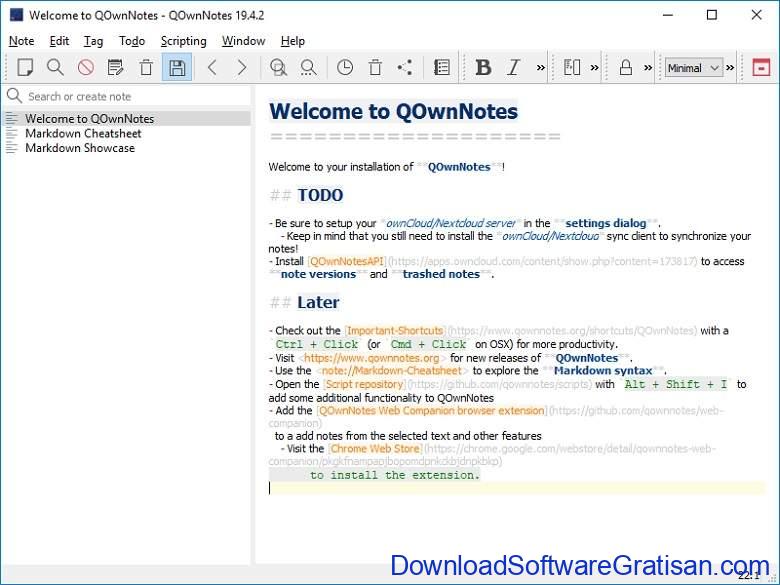Expand overflow chevron after panel layout icon

tap(594, 68)
